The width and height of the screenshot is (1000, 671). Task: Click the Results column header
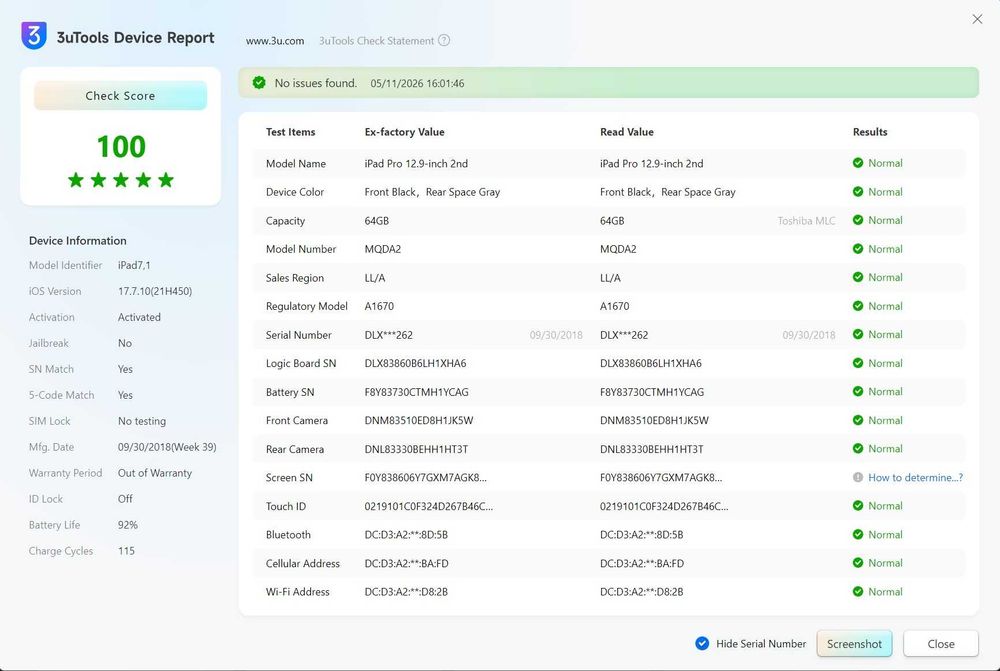870,132
